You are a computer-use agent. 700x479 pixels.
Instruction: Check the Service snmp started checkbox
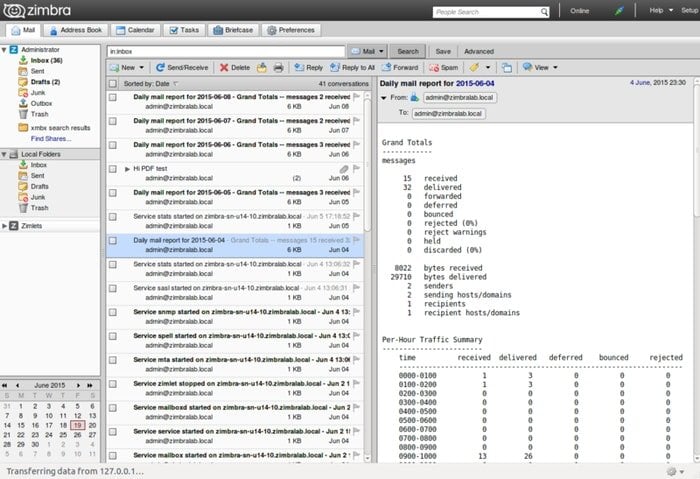tap(113, 312)
